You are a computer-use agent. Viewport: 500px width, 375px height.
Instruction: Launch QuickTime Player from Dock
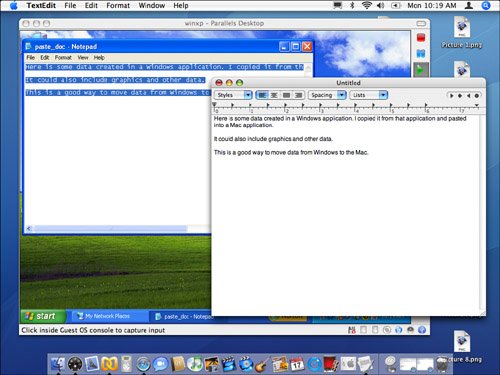click(314, 364)
